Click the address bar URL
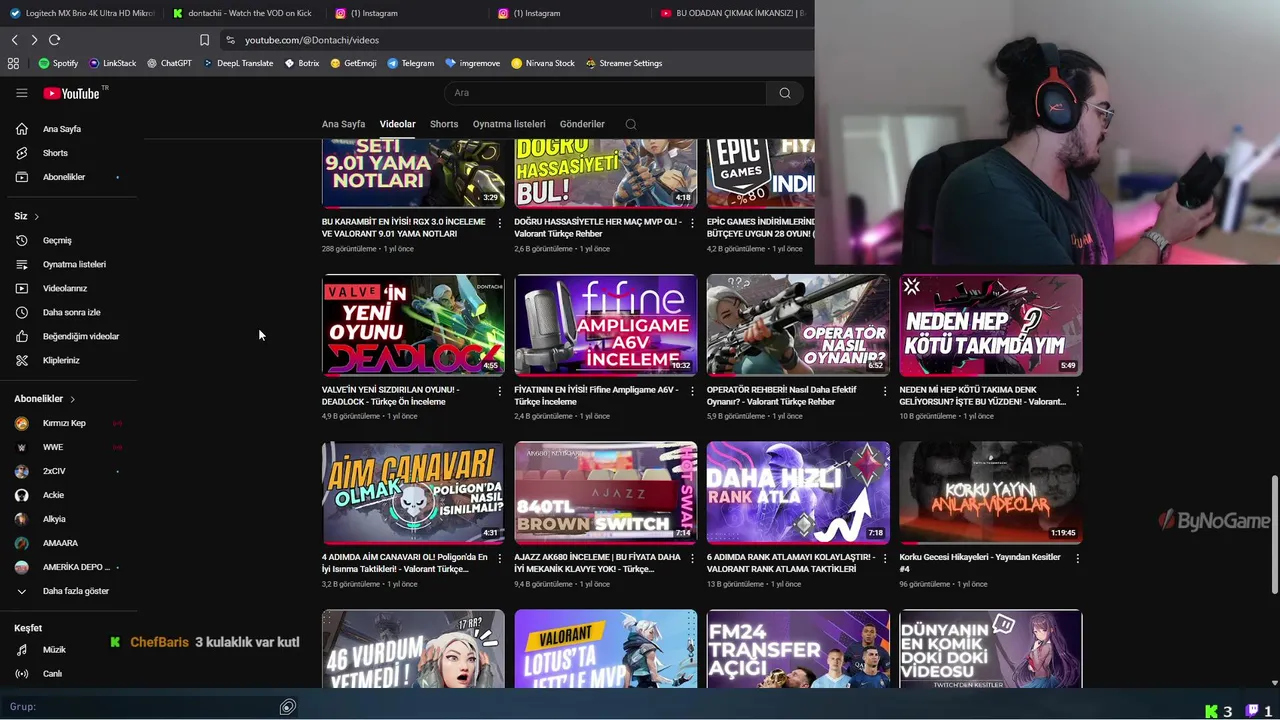 [x=312, y=40]
